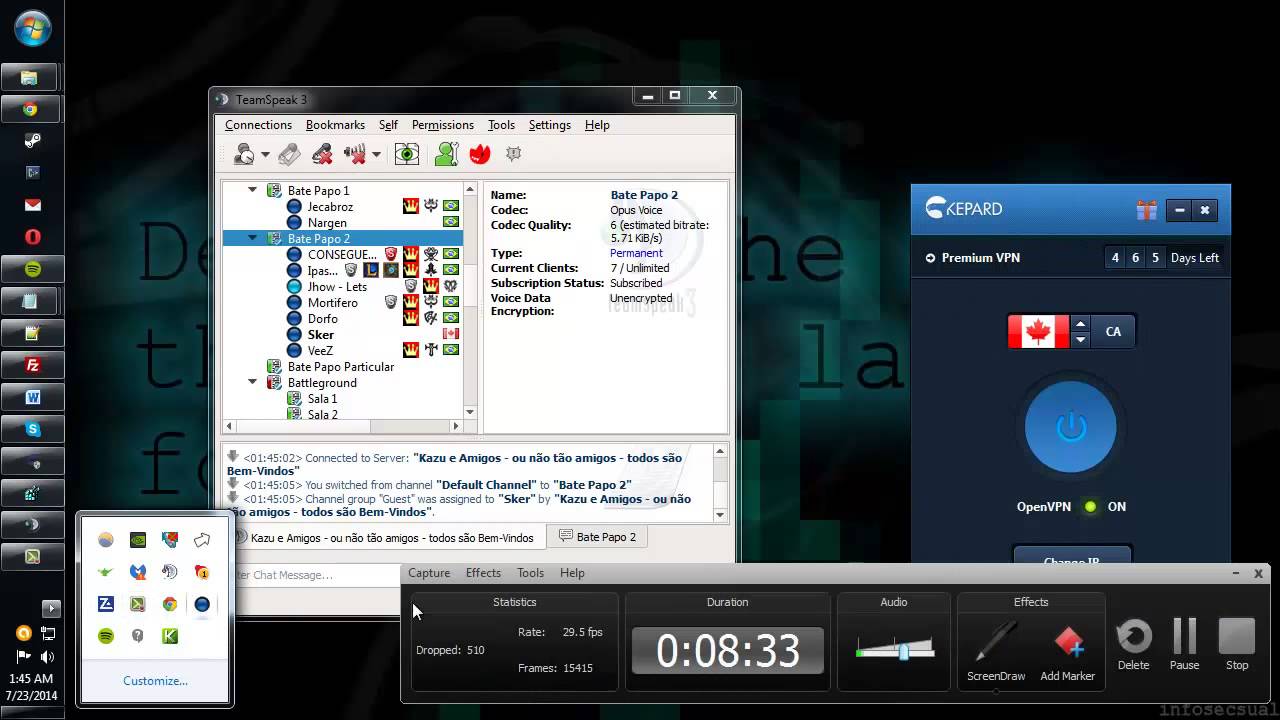The width and height of the screenshot is (1280, 720).
Task: Collapse the Battleground channel tree
Action: 252,382
